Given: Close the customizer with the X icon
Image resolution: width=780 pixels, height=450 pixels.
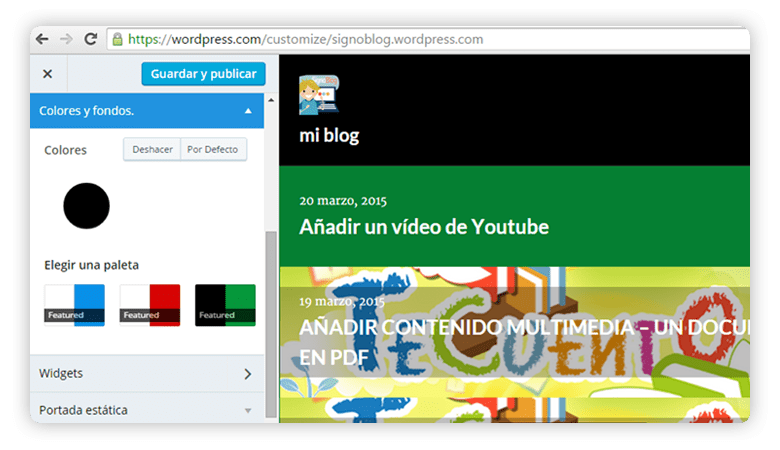Looking at the screenshot, I should [47, 74].
